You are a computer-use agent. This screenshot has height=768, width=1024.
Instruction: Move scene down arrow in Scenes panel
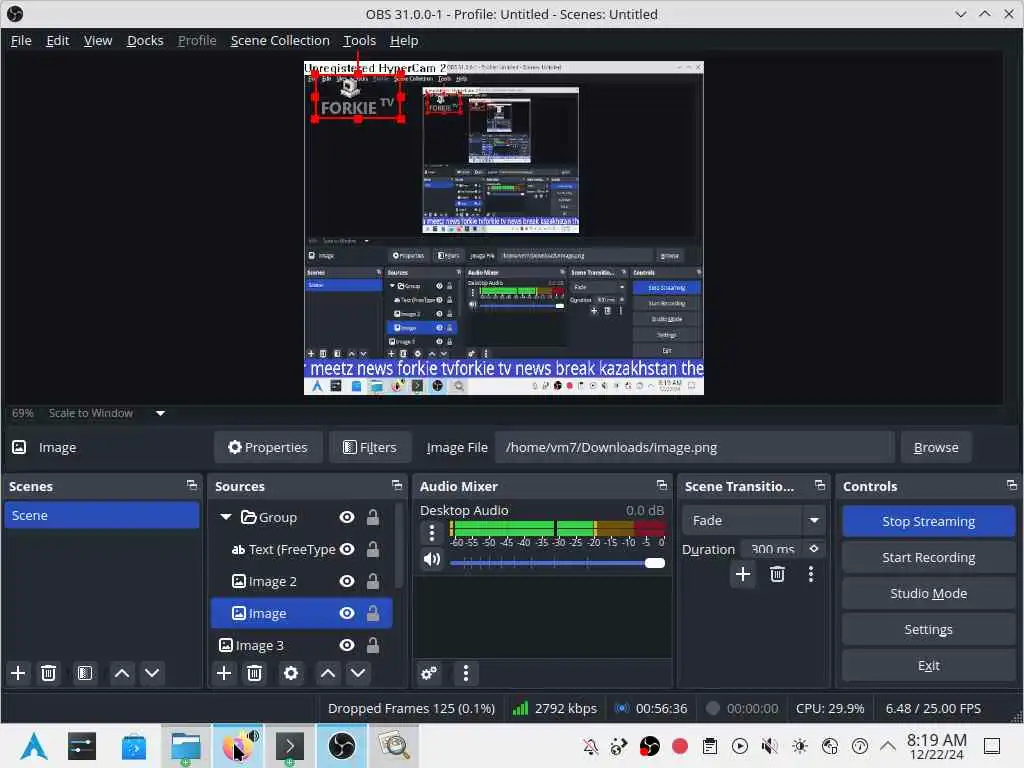[152, 673]
